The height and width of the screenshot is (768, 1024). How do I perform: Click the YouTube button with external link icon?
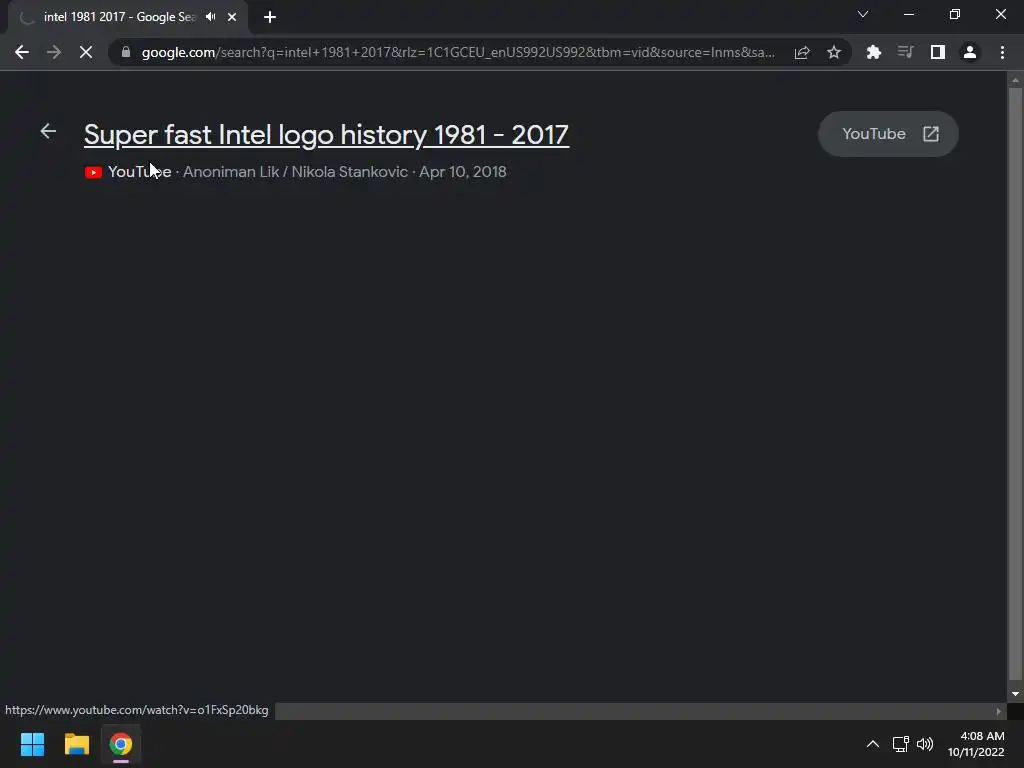[888, 134]
